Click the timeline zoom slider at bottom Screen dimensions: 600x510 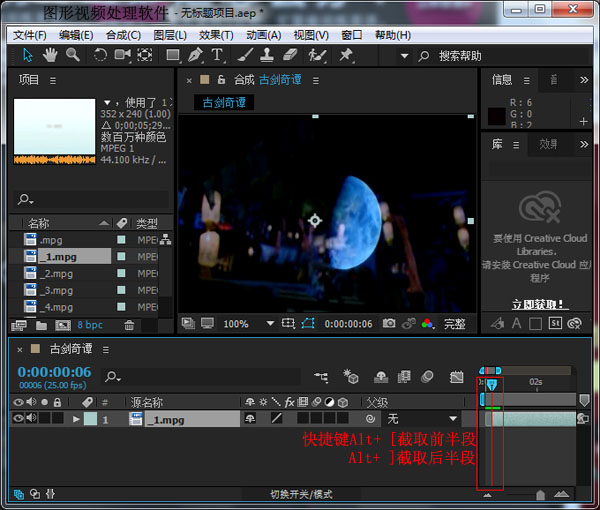click(540, 495)
